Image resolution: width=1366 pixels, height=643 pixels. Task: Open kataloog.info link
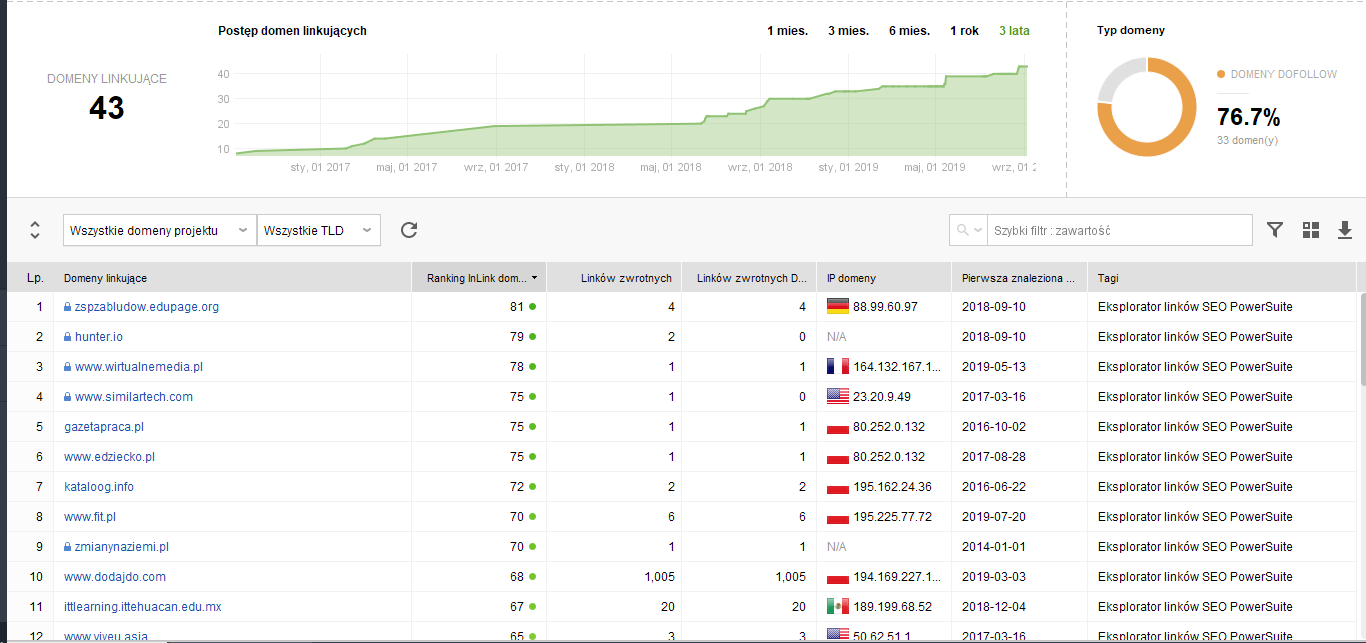pyautogui.click(x=99, y=487)
